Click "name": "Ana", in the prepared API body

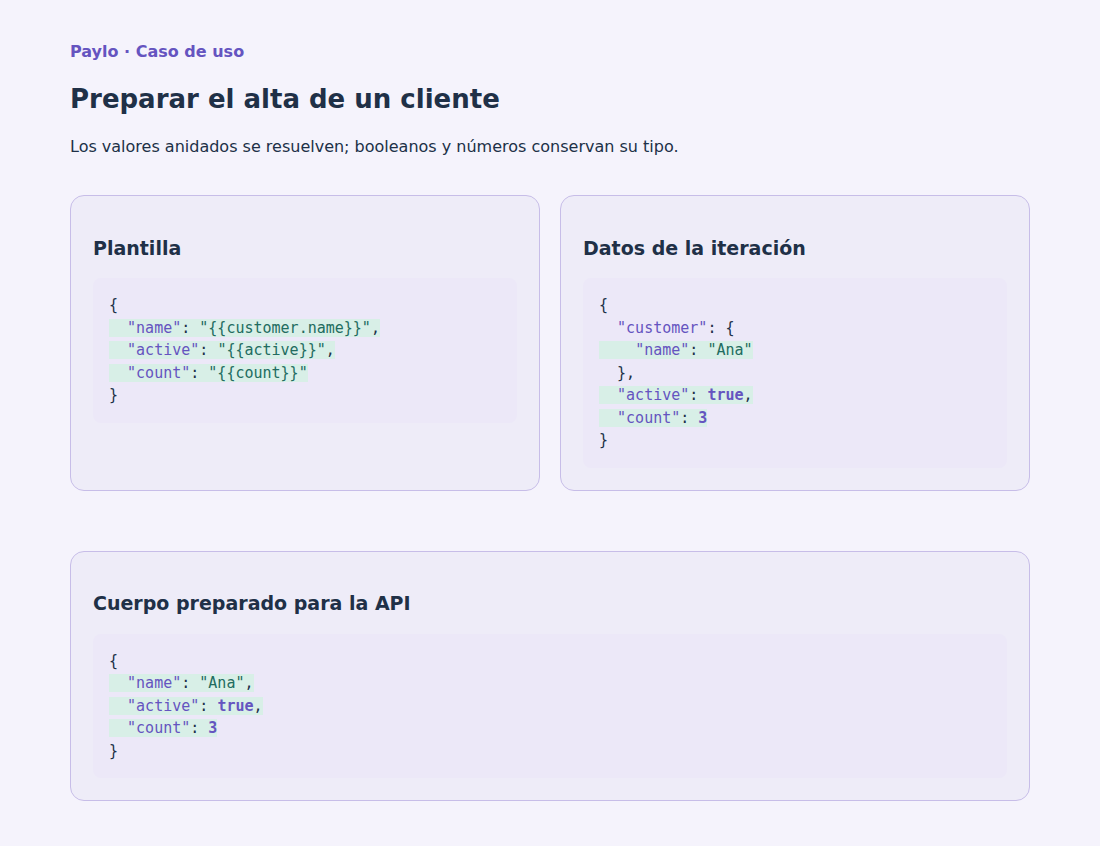(181, 683)
